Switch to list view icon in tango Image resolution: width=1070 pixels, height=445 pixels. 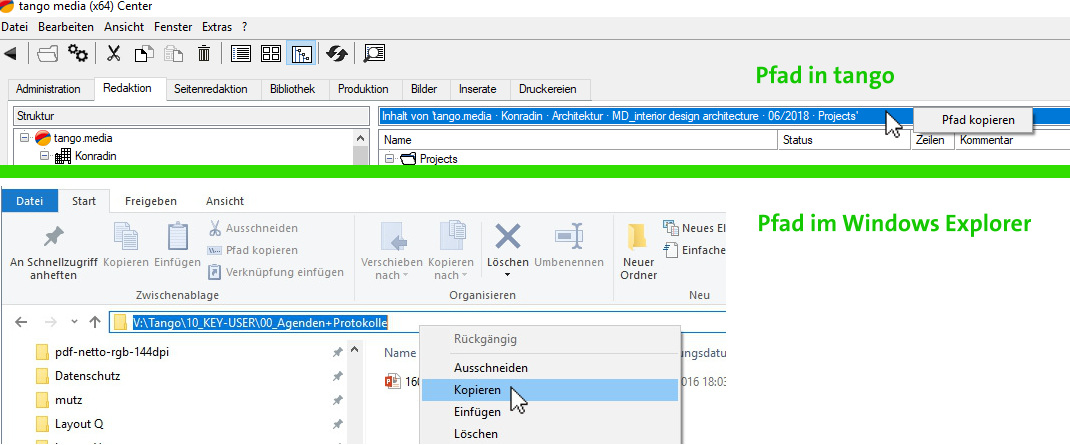point(241,53)
